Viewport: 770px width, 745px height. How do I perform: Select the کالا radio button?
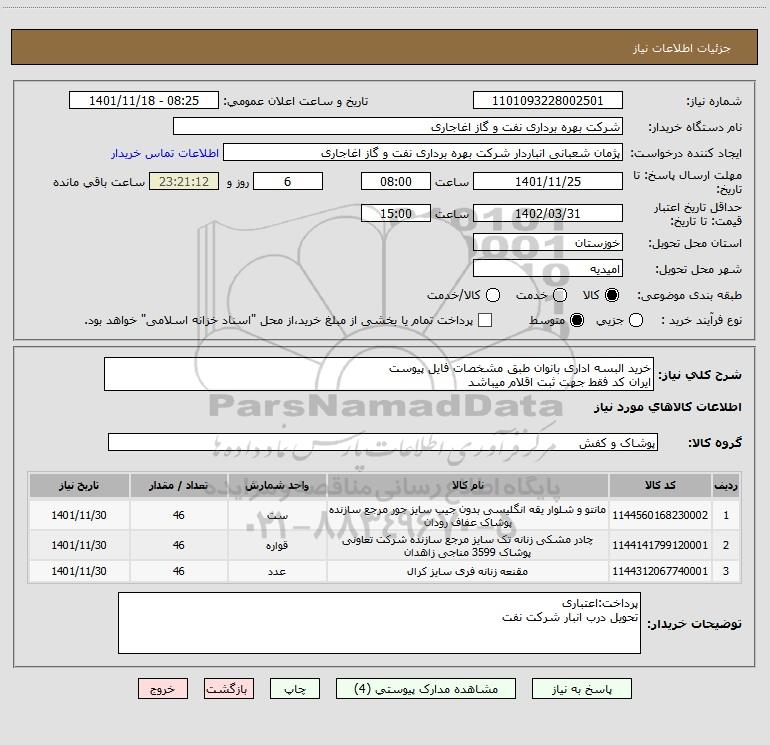point(612,295)
